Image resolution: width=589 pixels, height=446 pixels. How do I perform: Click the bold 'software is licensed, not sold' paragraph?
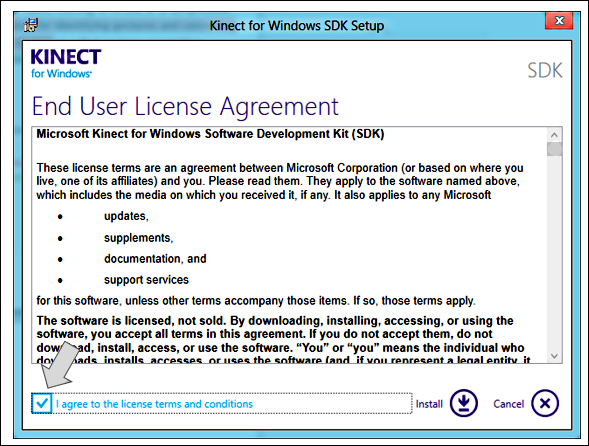click(x=284, y=339)
